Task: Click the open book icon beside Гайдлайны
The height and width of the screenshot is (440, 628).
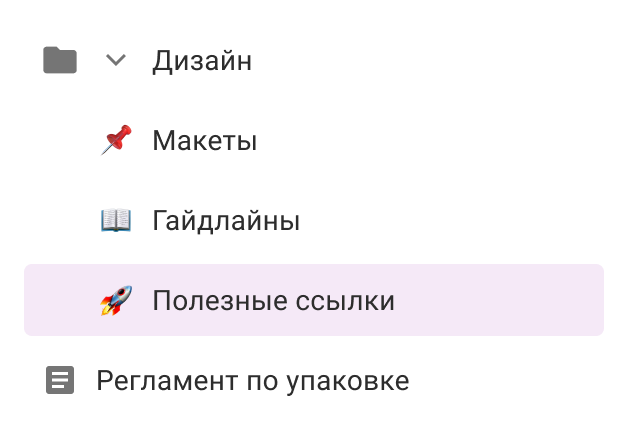Action: tap(116, 221)
